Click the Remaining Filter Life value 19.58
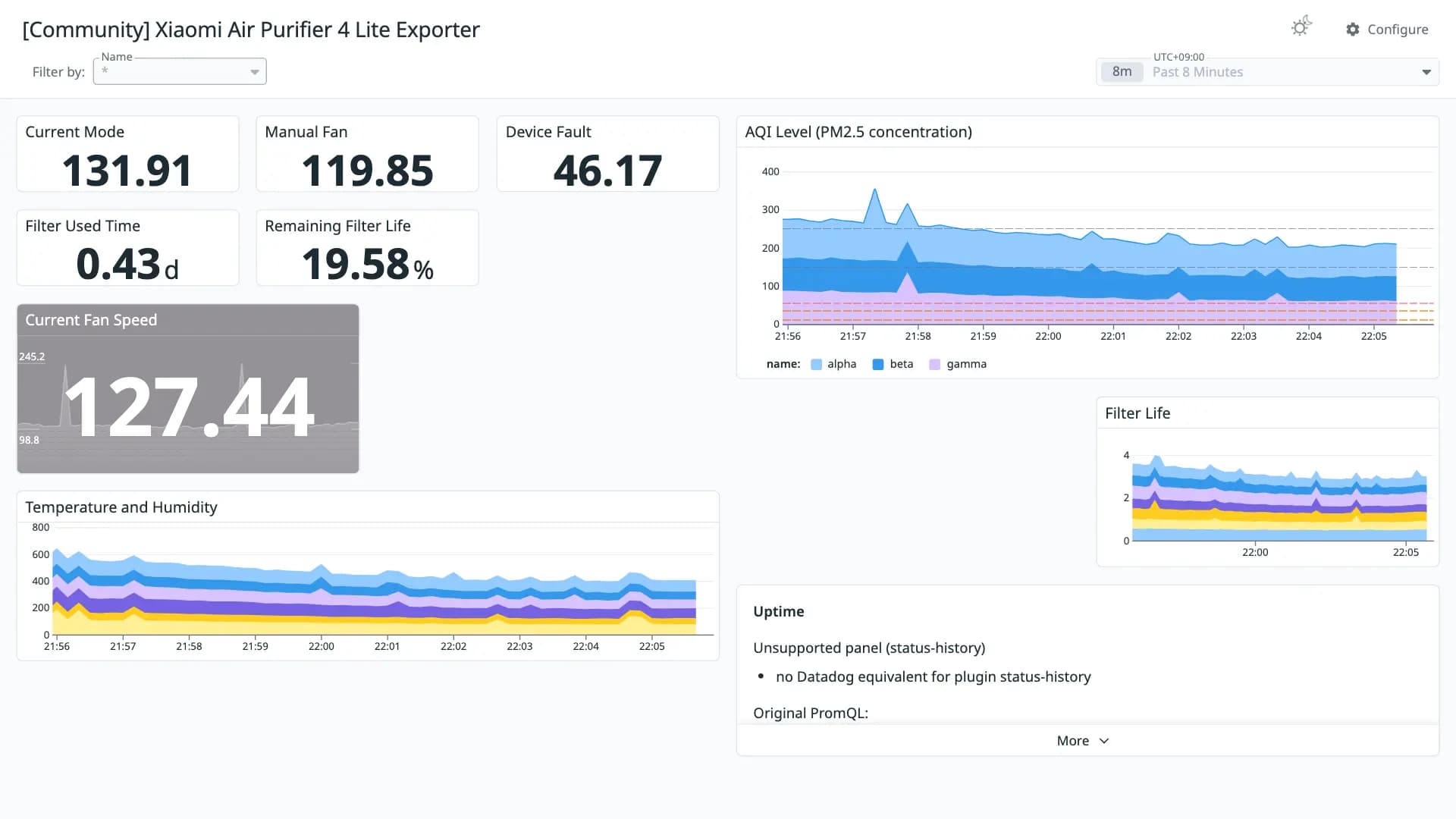Image resolution: width=1456 pixels, height=819 pixels. click(x=356, y=265)
